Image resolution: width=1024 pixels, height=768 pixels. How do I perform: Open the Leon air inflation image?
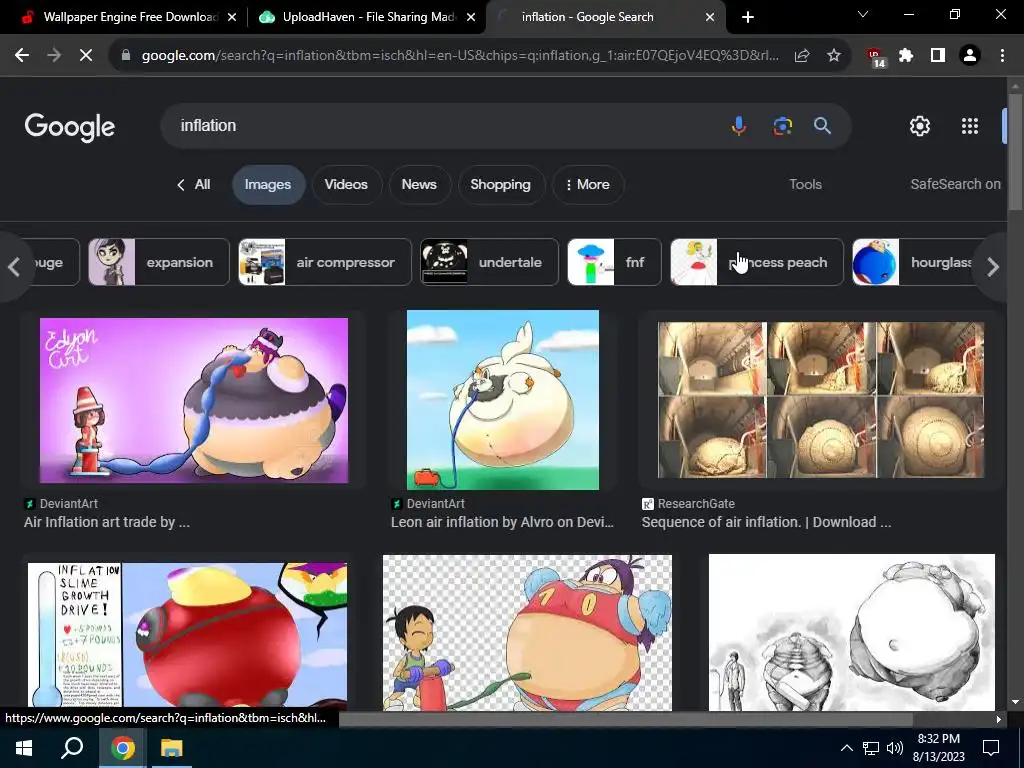click(503, 400)
